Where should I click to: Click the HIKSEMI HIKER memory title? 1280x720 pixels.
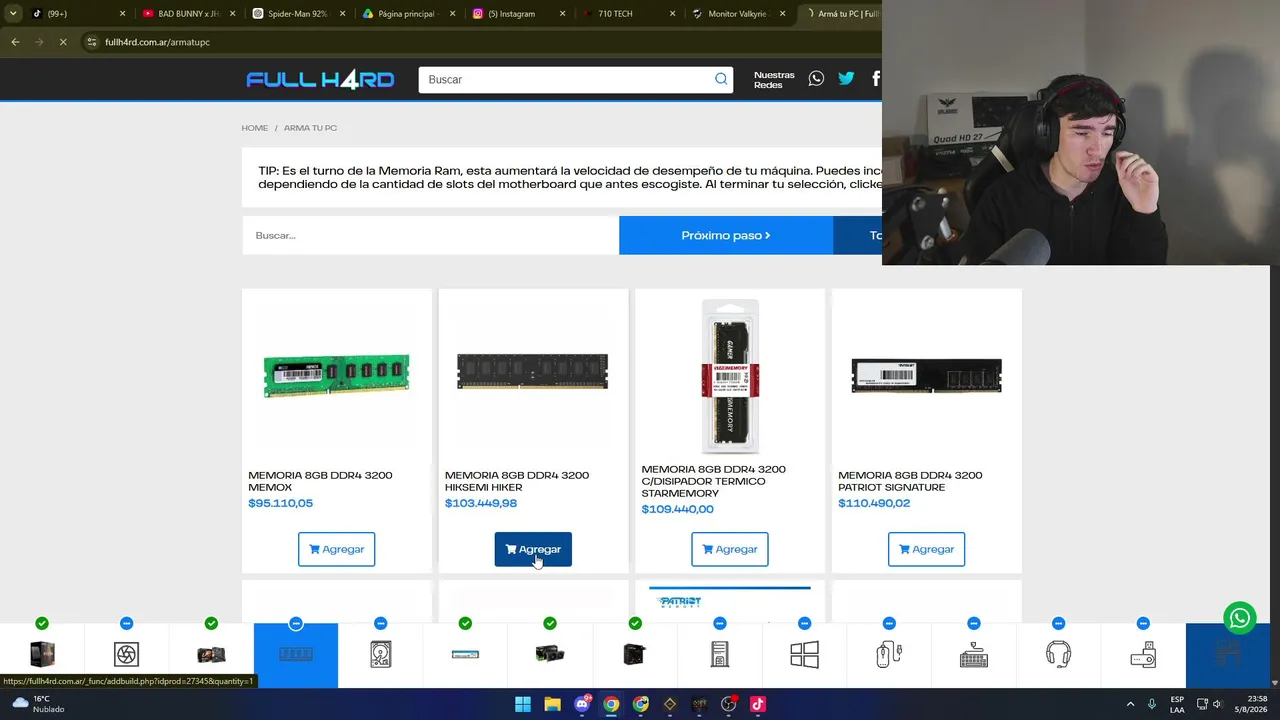tap(517, 481)
